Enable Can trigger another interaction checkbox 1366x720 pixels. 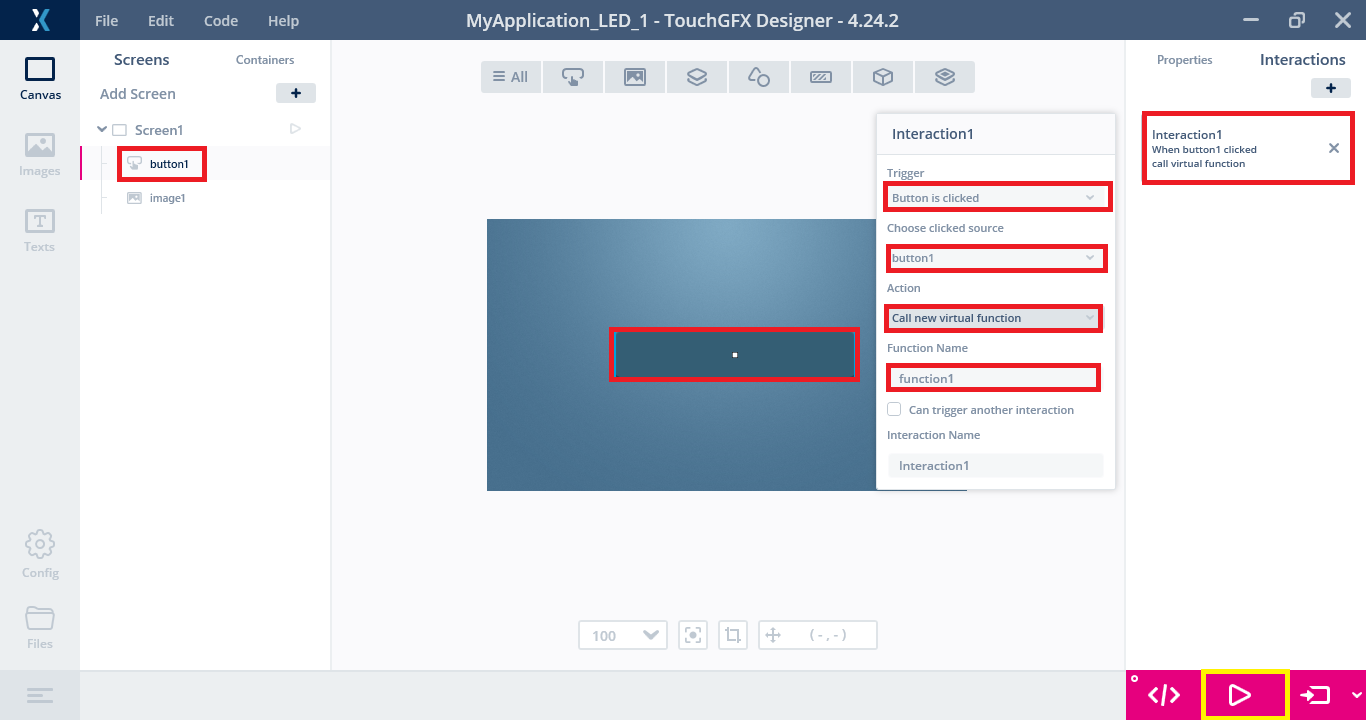895,409
